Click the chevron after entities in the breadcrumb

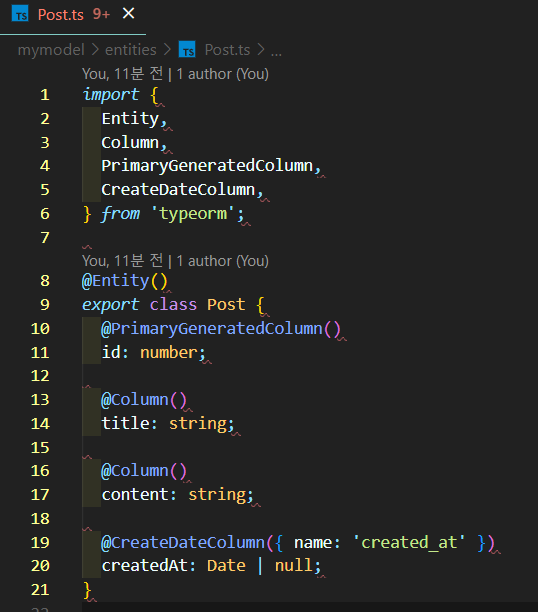pos(167,50)
